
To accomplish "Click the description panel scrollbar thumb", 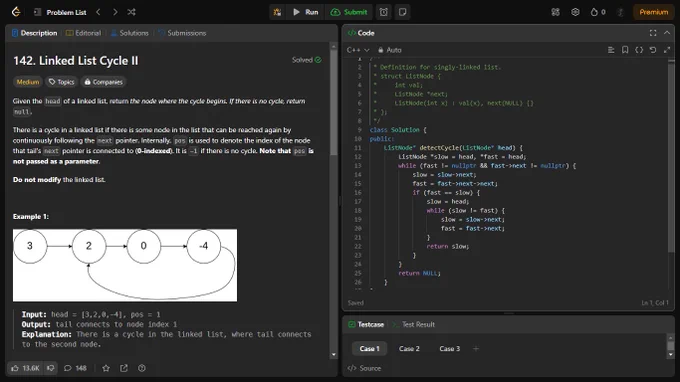I will (x=333, y=102).
